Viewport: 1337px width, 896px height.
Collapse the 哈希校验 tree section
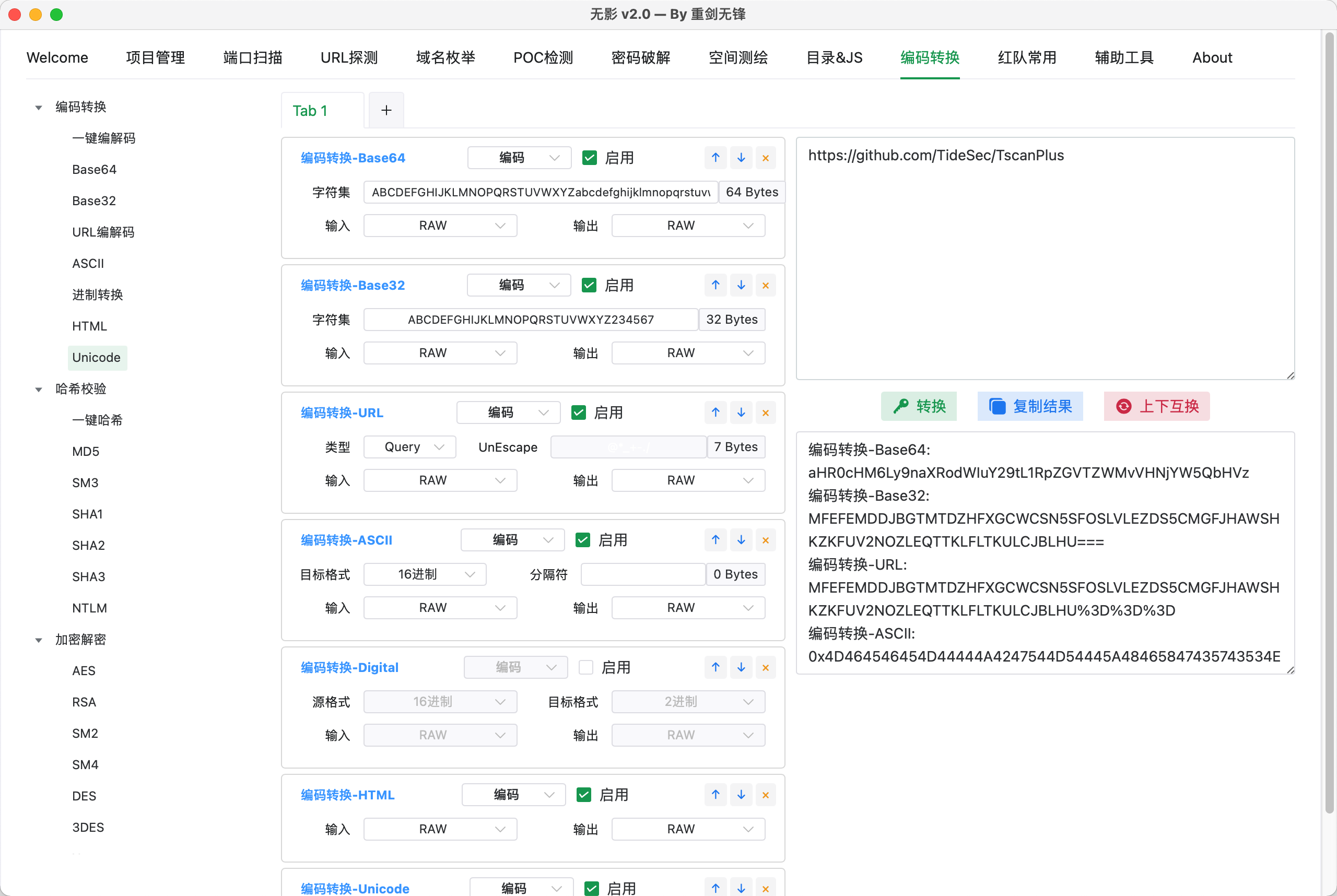(x=38, y=389)
